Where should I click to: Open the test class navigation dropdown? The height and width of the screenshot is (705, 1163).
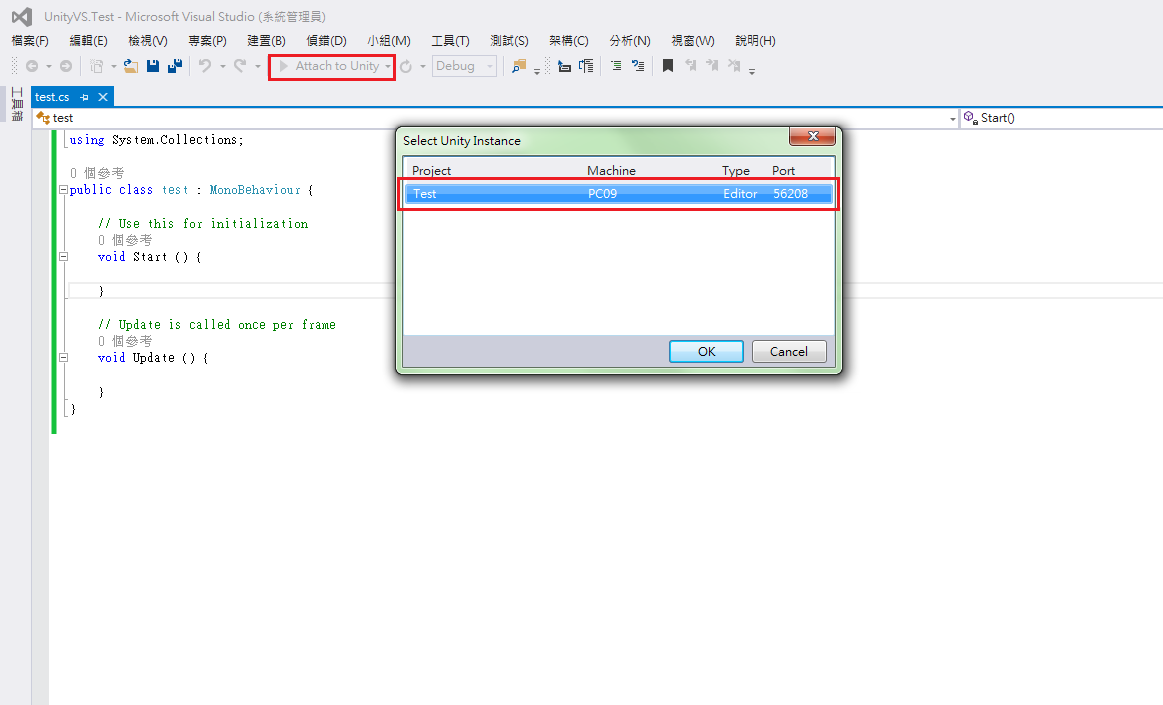[x=495, y=118]
